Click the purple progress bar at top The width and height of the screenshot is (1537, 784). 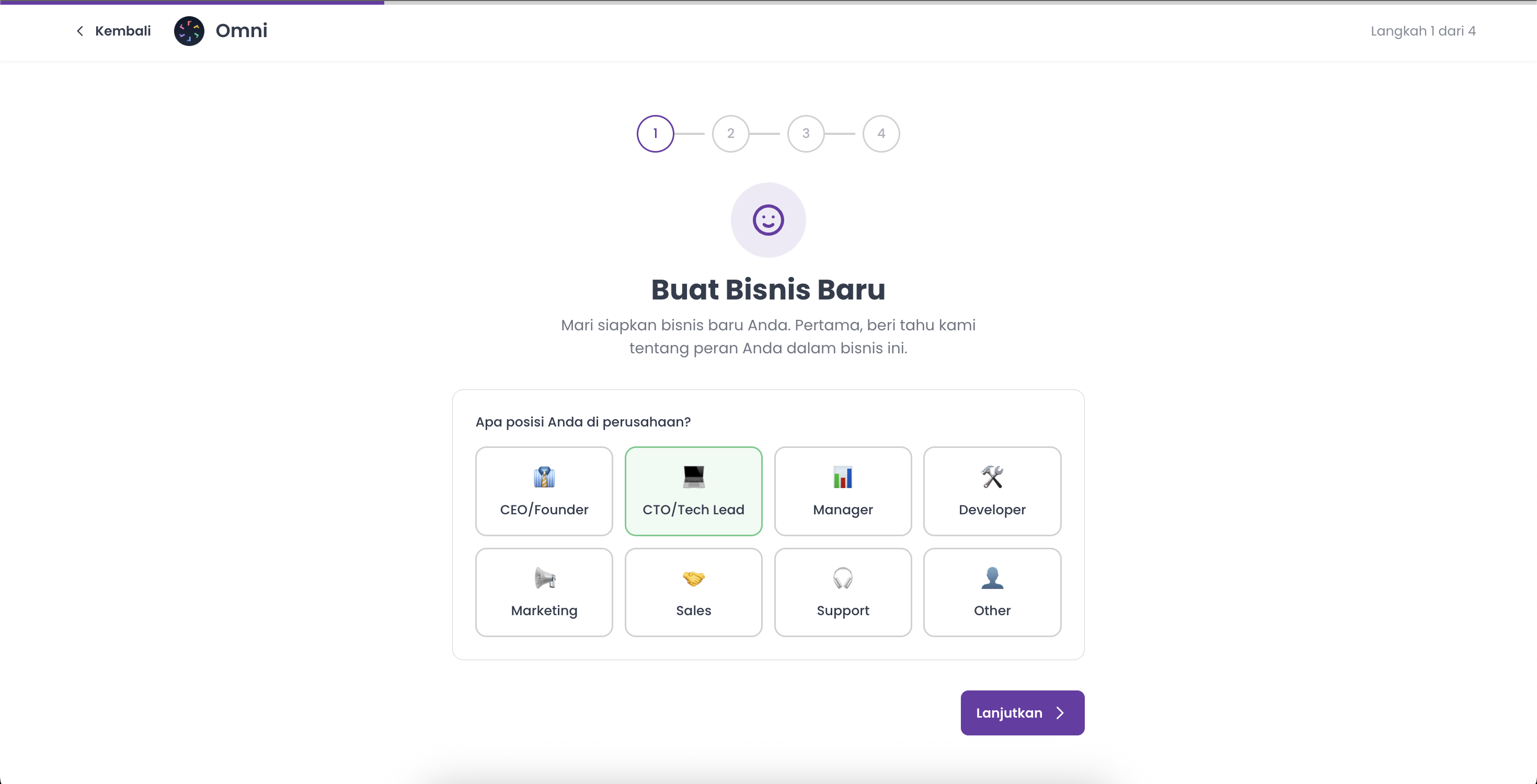pos(192,3)
